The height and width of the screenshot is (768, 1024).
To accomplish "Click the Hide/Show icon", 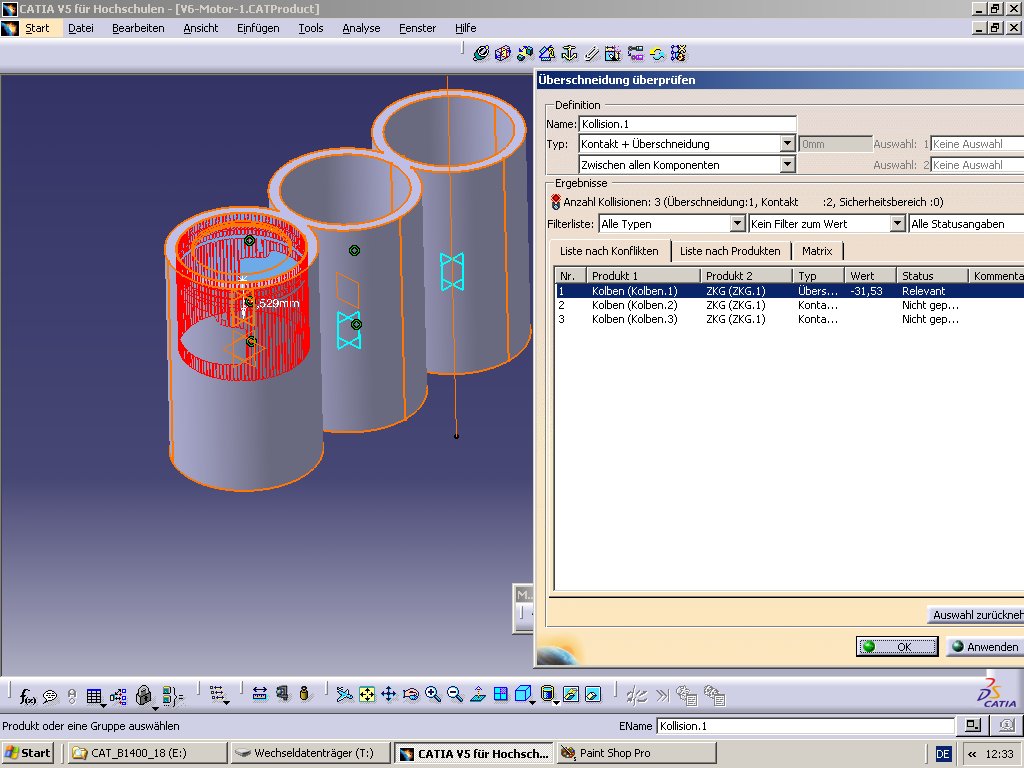I will pos(571,694).
